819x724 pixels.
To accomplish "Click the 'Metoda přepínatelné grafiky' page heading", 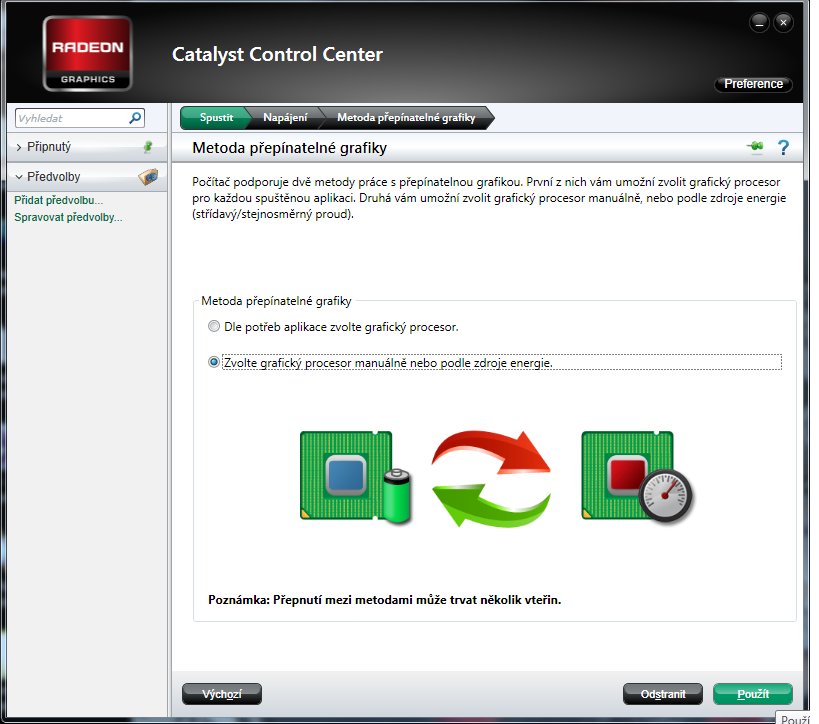I will (x=289, y=148).
